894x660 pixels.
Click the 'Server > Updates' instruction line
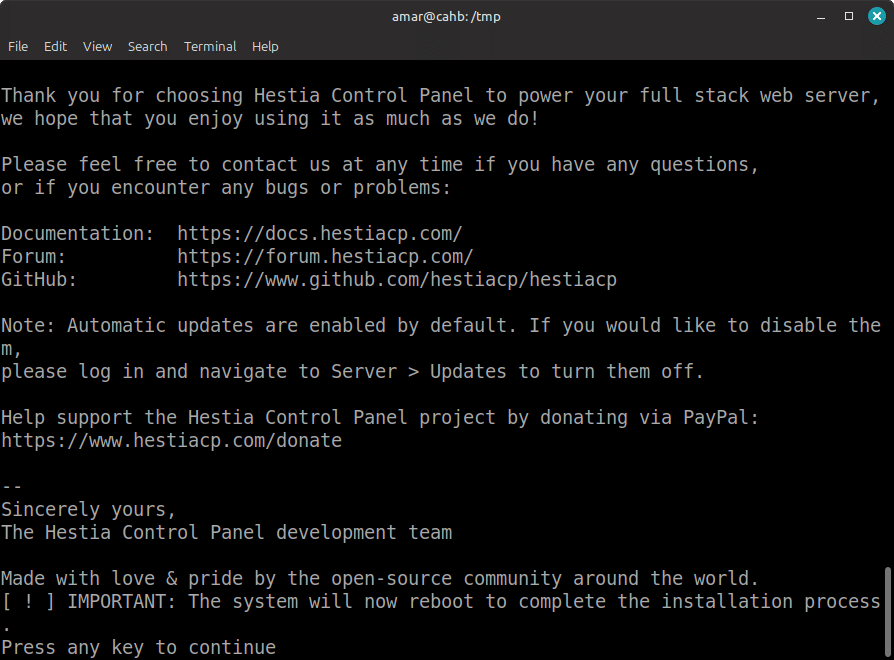pos(352,372)
